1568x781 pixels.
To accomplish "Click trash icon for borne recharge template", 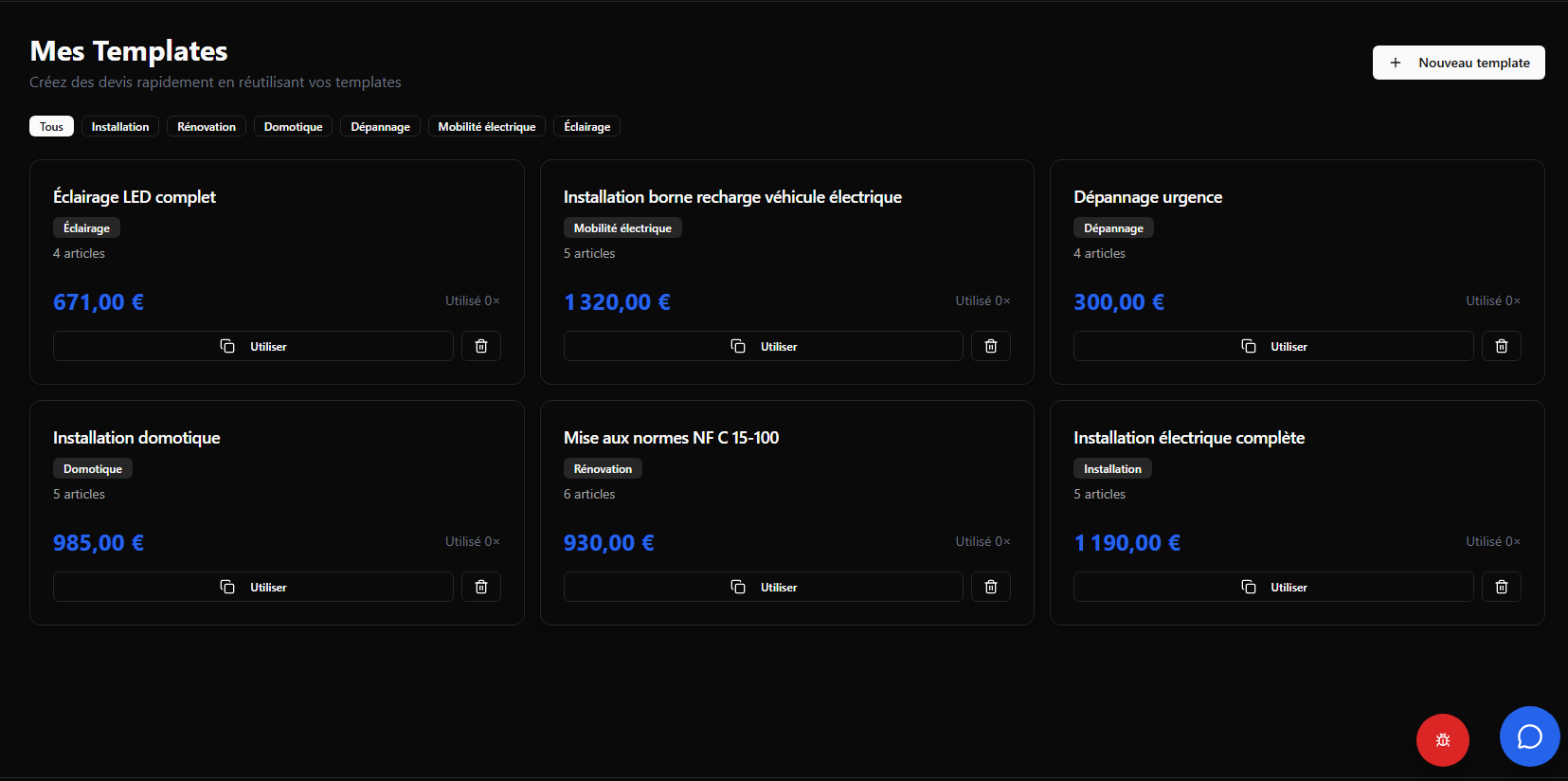I will (x=990, y=346).
